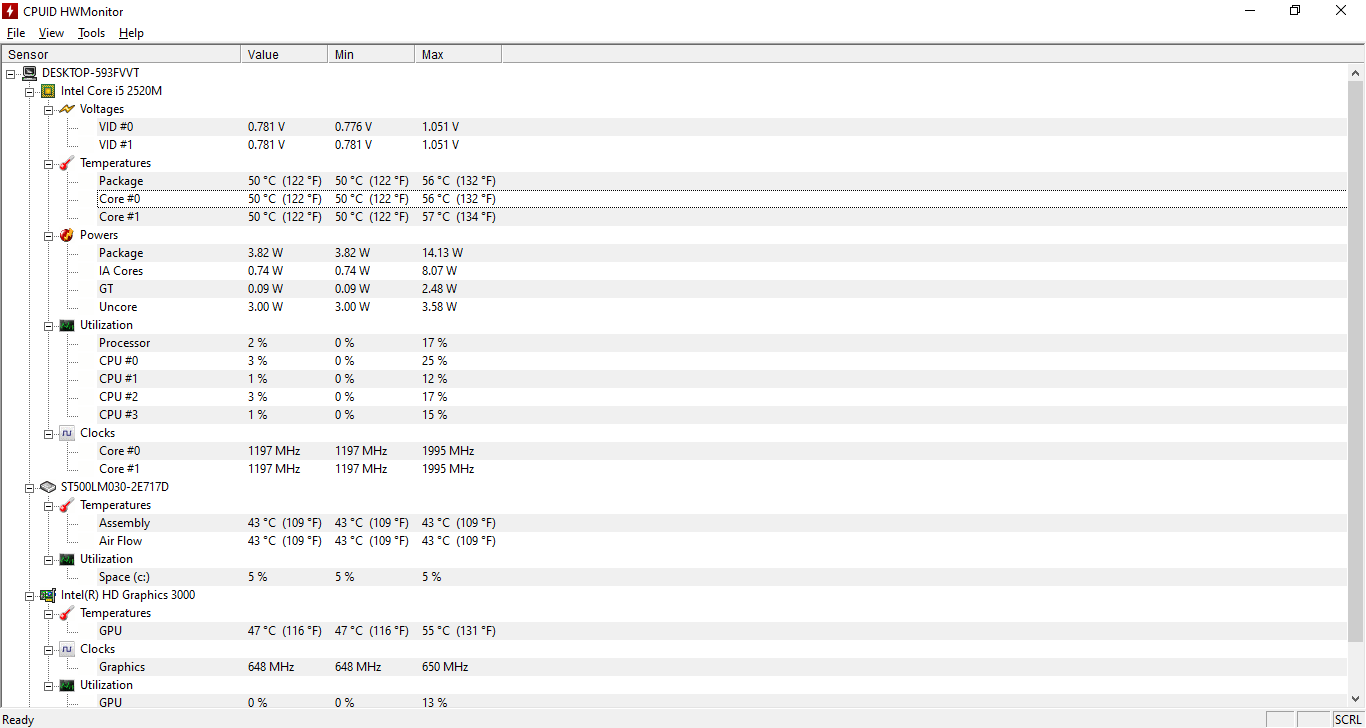The width and height of the screenshot is (1366, 728).
Task: Click the Powers flame icon
Action: [67, 235]
